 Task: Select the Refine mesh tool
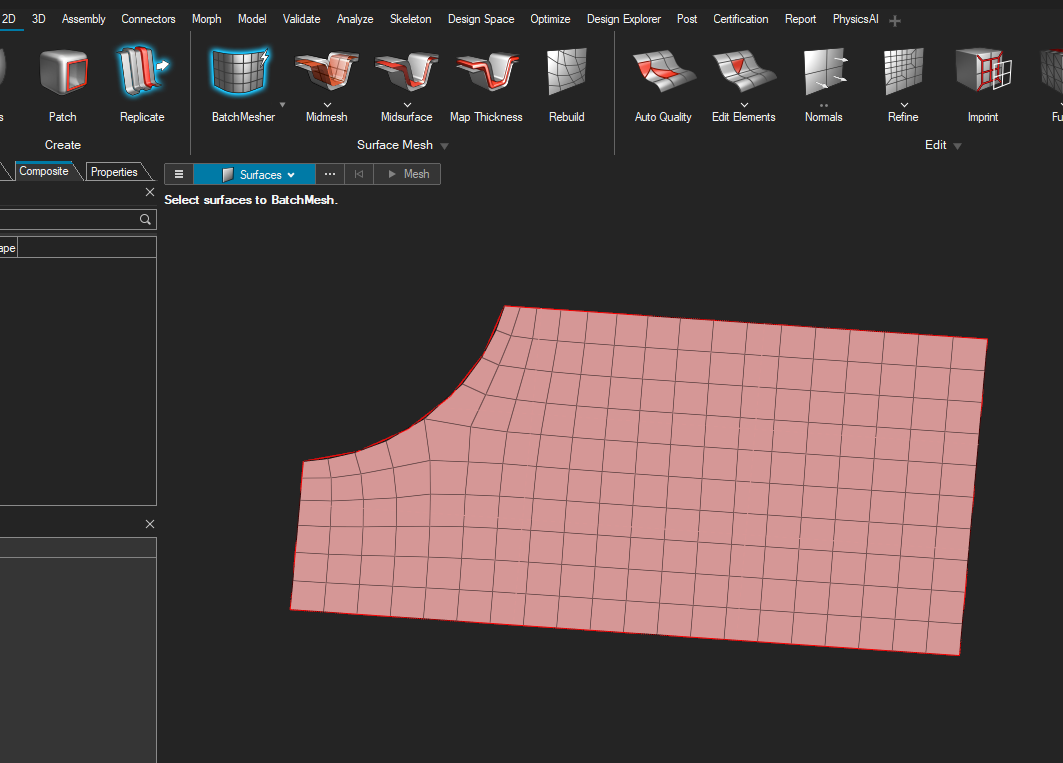click(x=904, y=71)
